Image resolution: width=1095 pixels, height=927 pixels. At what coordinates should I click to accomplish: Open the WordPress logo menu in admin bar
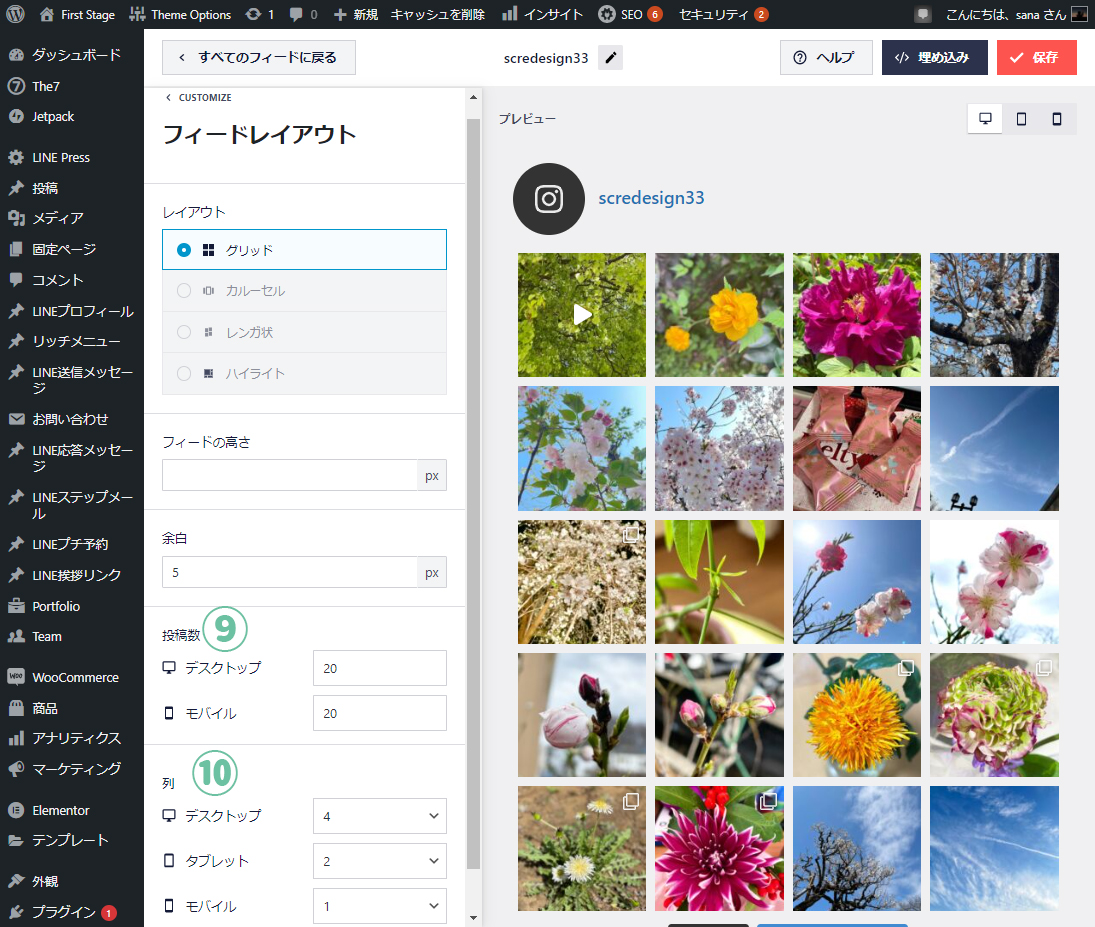coord(15,14)
